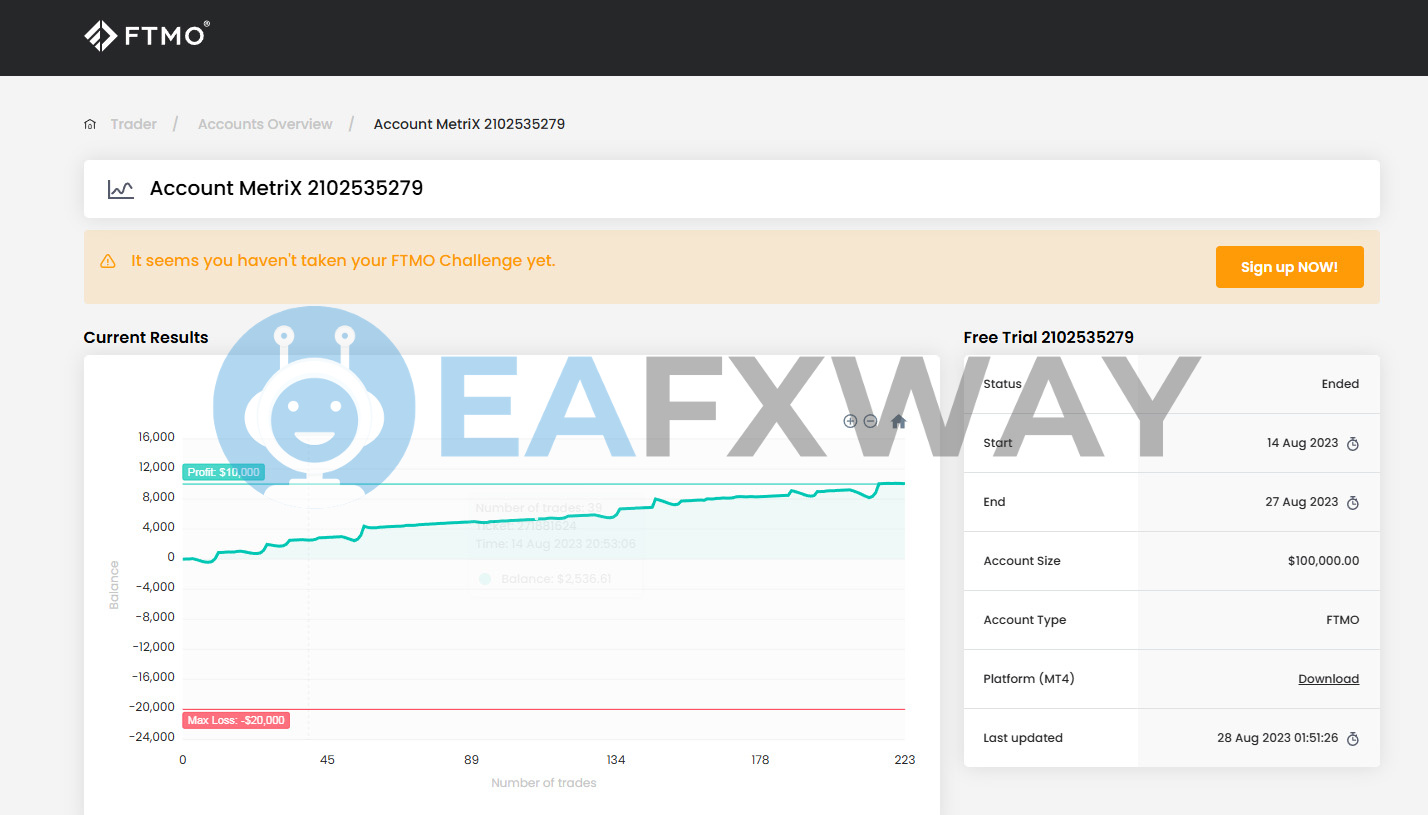Click the timer icon next to End date

pos(1353,503)
